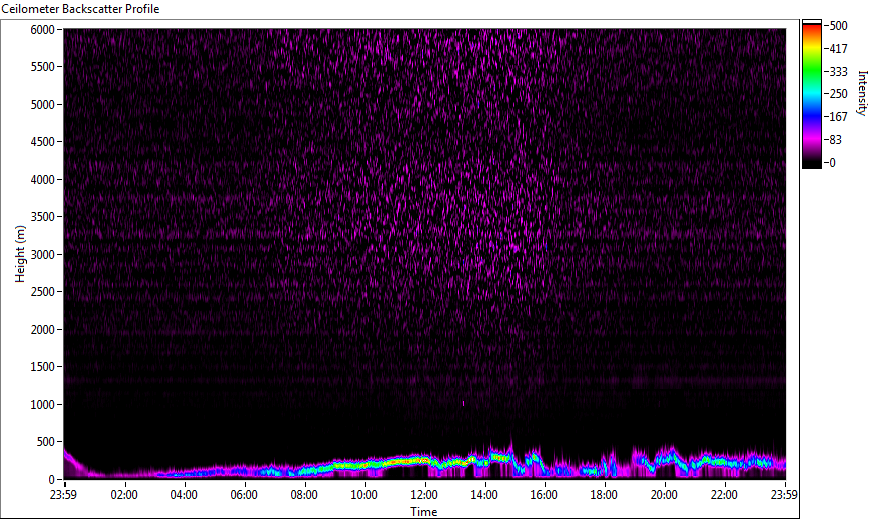Select the 12:00 time axis label
This screenshot has width=872, height=519.
[x=424, y=495]
